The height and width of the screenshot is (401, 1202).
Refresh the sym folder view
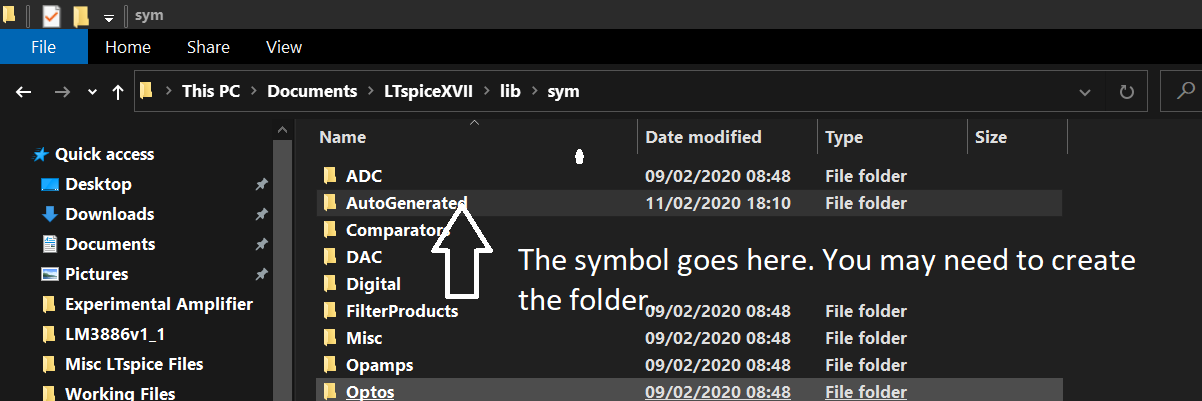pos(1127,92)
